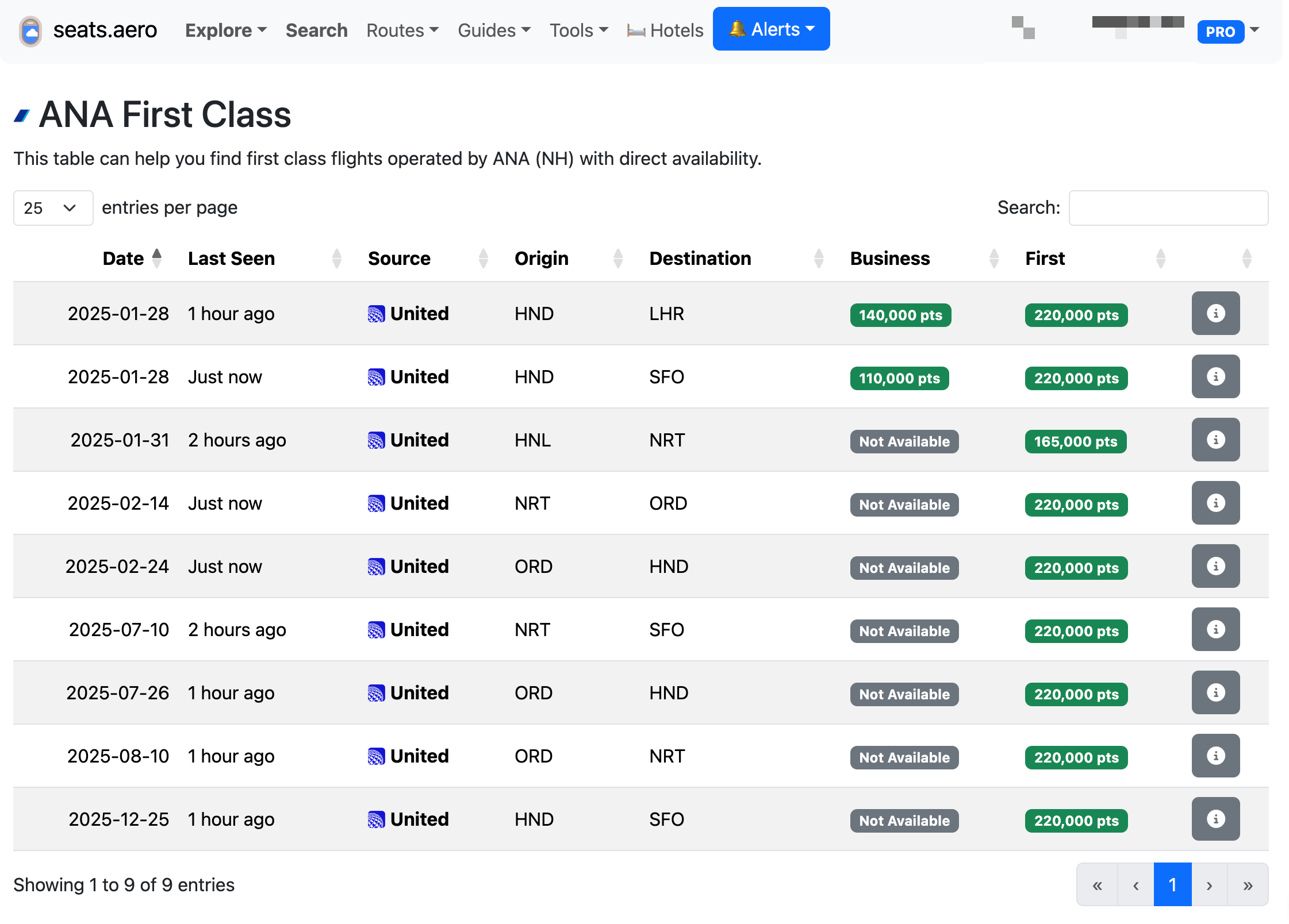Viewport: 1289px width, 924px height.
Task: Open info for 2025-01-31 HNL to NRT flight
Action: (1215, 440)
